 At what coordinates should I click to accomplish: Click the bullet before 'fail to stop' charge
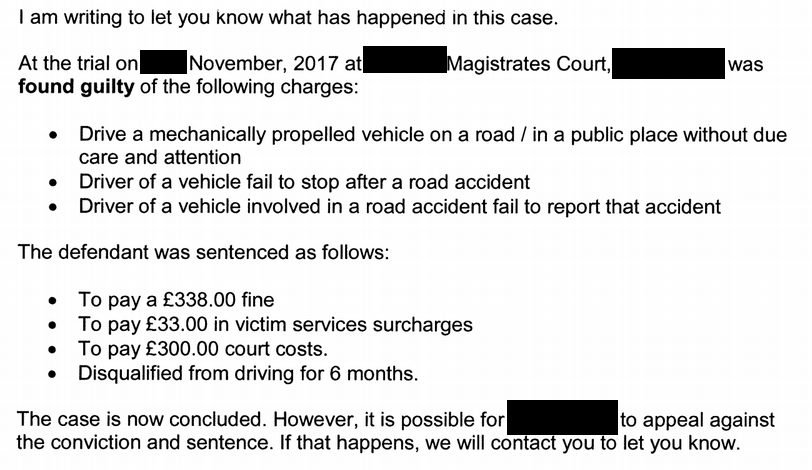(53, 183)
